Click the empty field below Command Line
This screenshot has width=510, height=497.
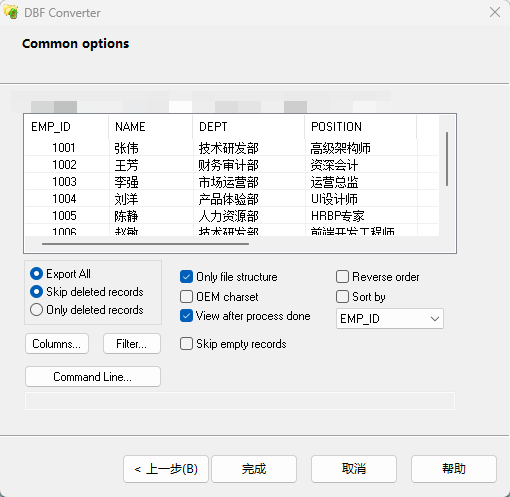pyautogui.click(x=240, y=401)
